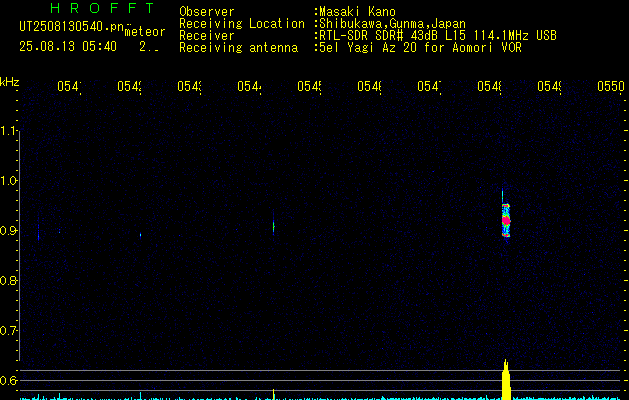Click the small yellow spike in the bottom intensity graph
The image size is (629, 400).
click(274, 394)
